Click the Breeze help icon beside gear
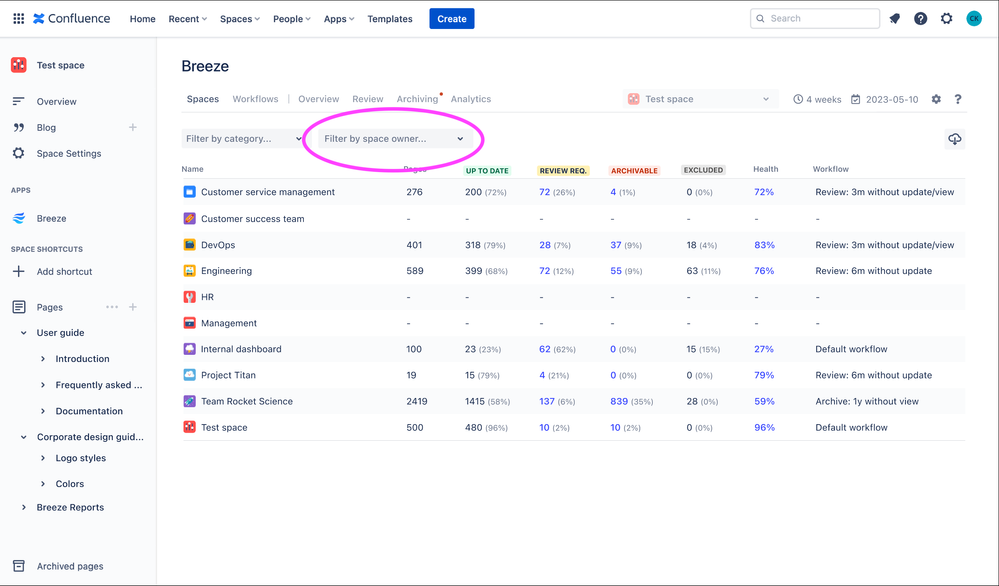 (958, 99)
